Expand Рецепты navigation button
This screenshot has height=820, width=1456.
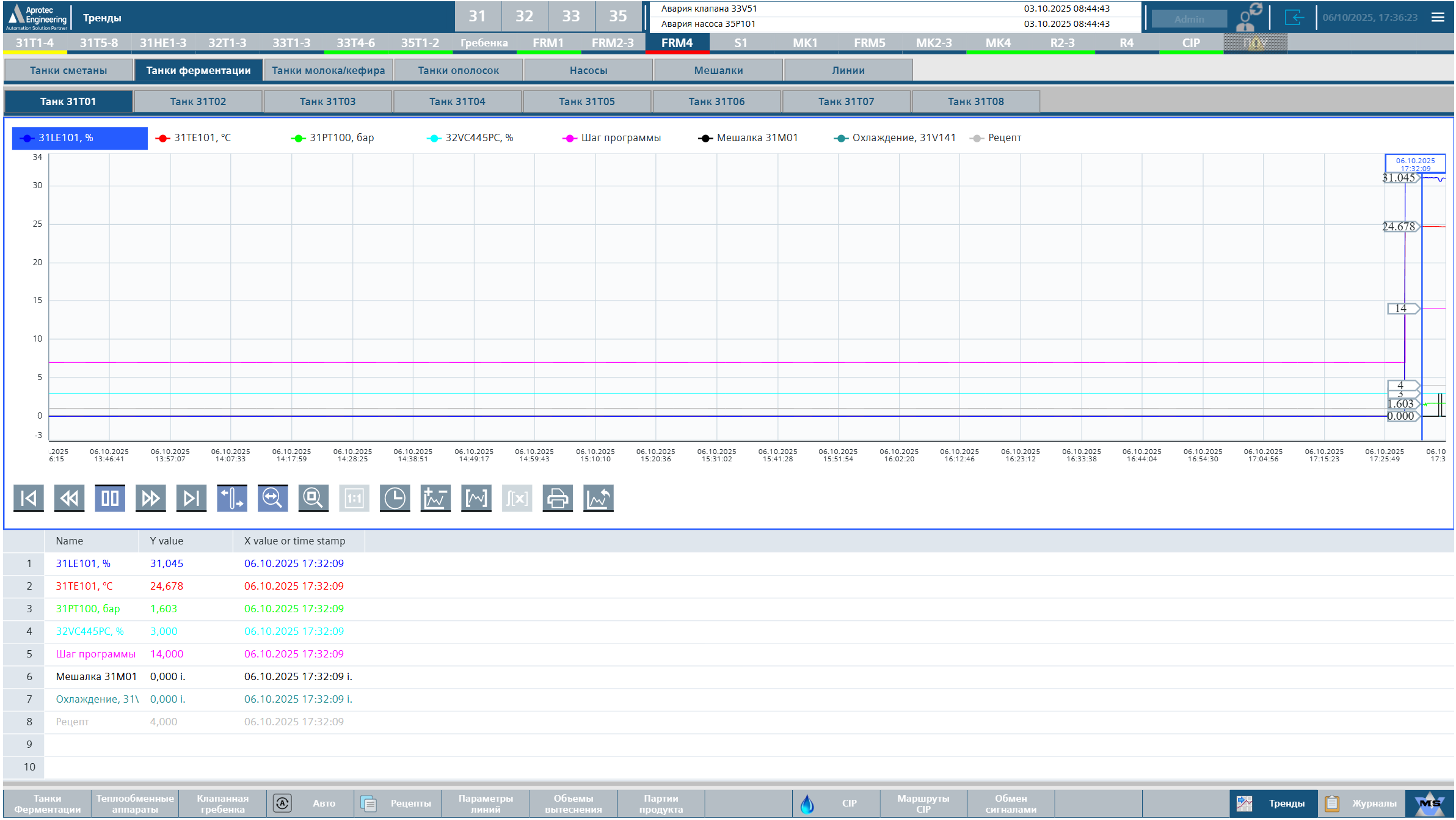pos(397,803)
